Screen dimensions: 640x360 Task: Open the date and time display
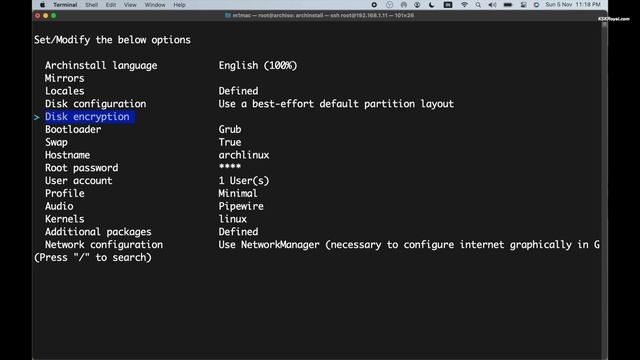click(573, 5)
